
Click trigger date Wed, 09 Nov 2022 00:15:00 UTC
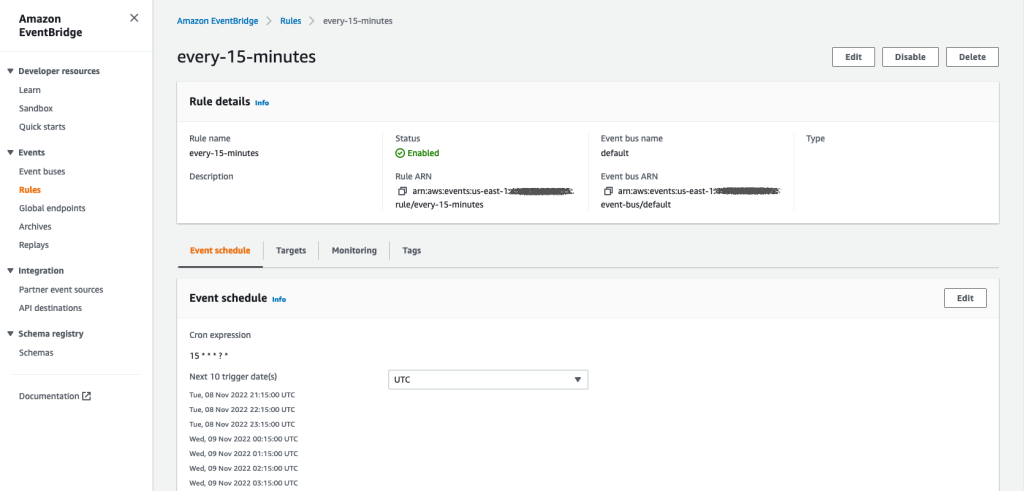pyautogui.click(x=244, y=439)
